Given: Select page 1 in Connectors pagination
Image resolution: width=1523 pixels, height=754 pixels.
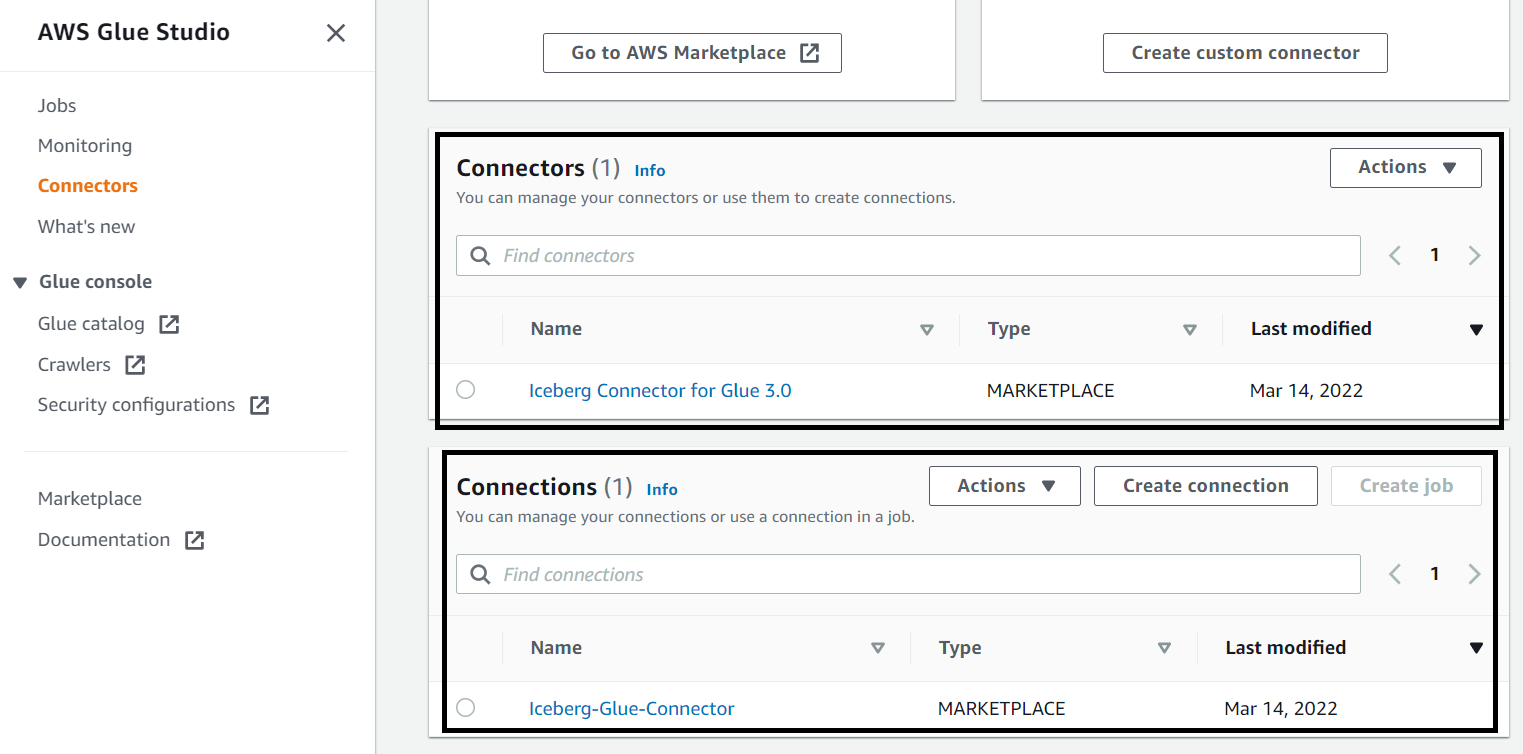Looking at the screenshot, I should coord(1434,256).
